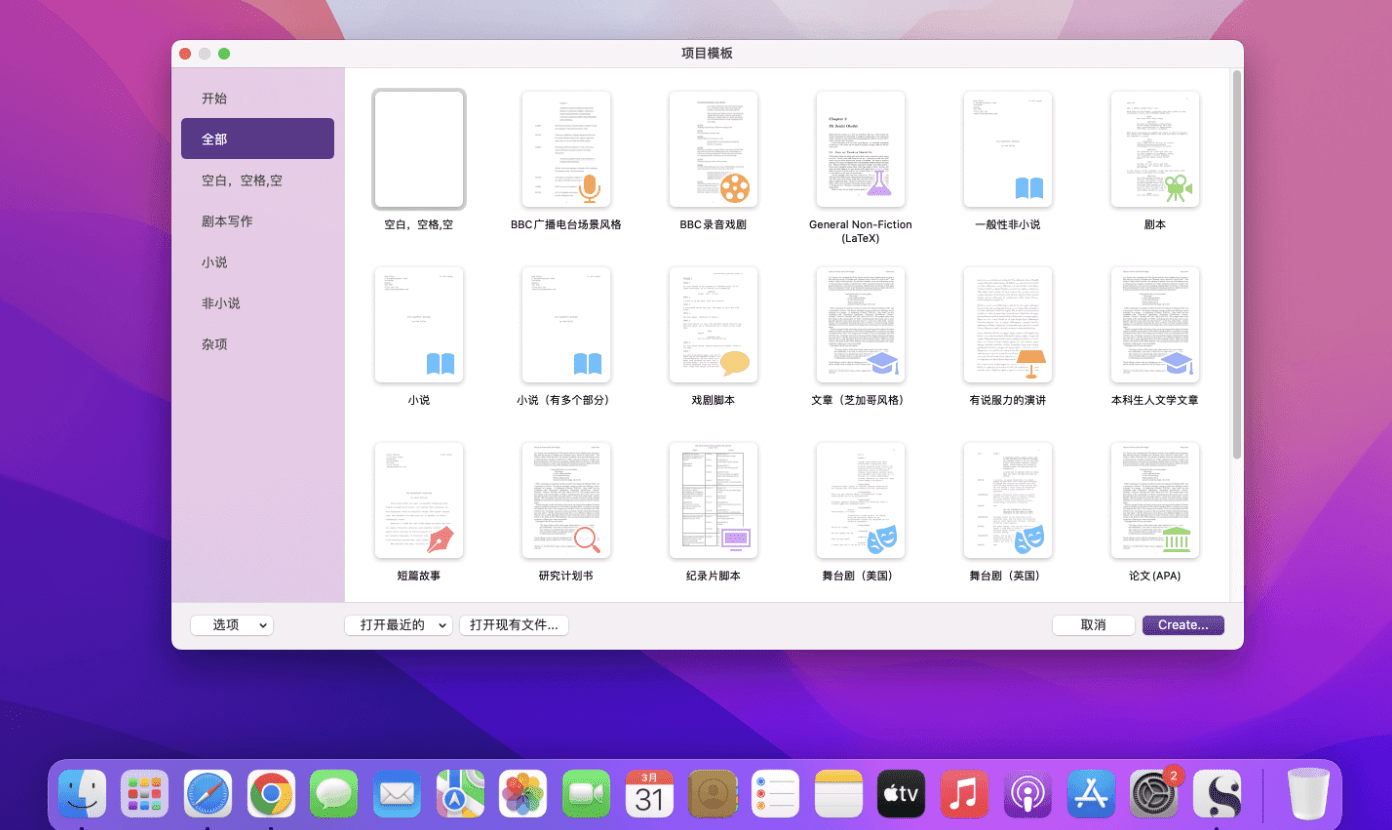This screenshot has width=1392, height=830.
Task: Switch to the 剧本写作 category
Action: 227,221
